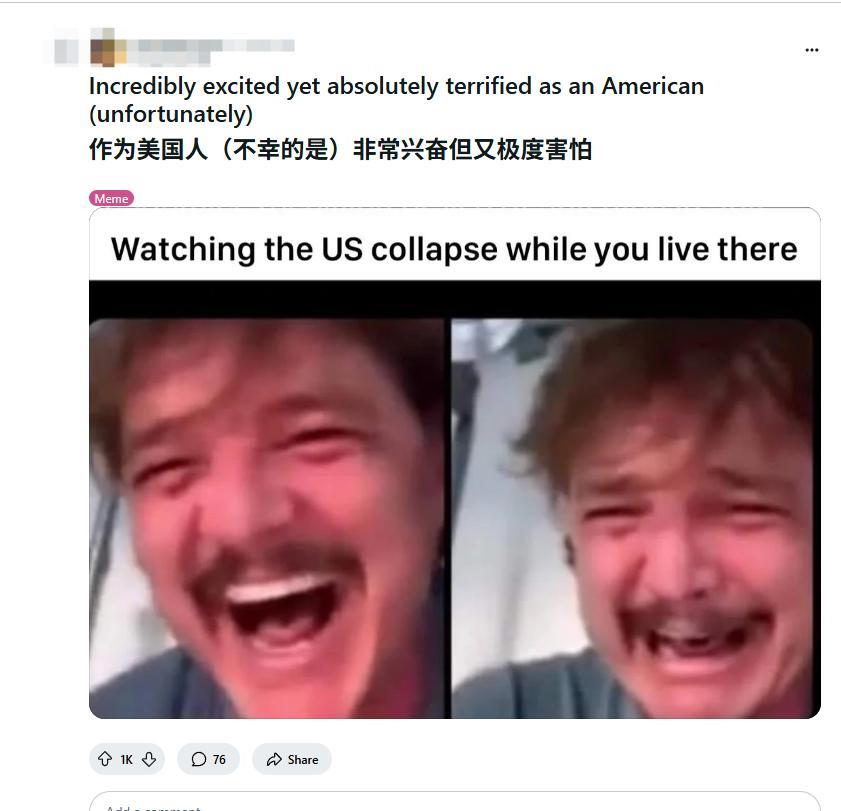The height and width of the screenshot is (811, 841).
Task: Upvote the post with the up arrow
Action: (x=105, y=759)
